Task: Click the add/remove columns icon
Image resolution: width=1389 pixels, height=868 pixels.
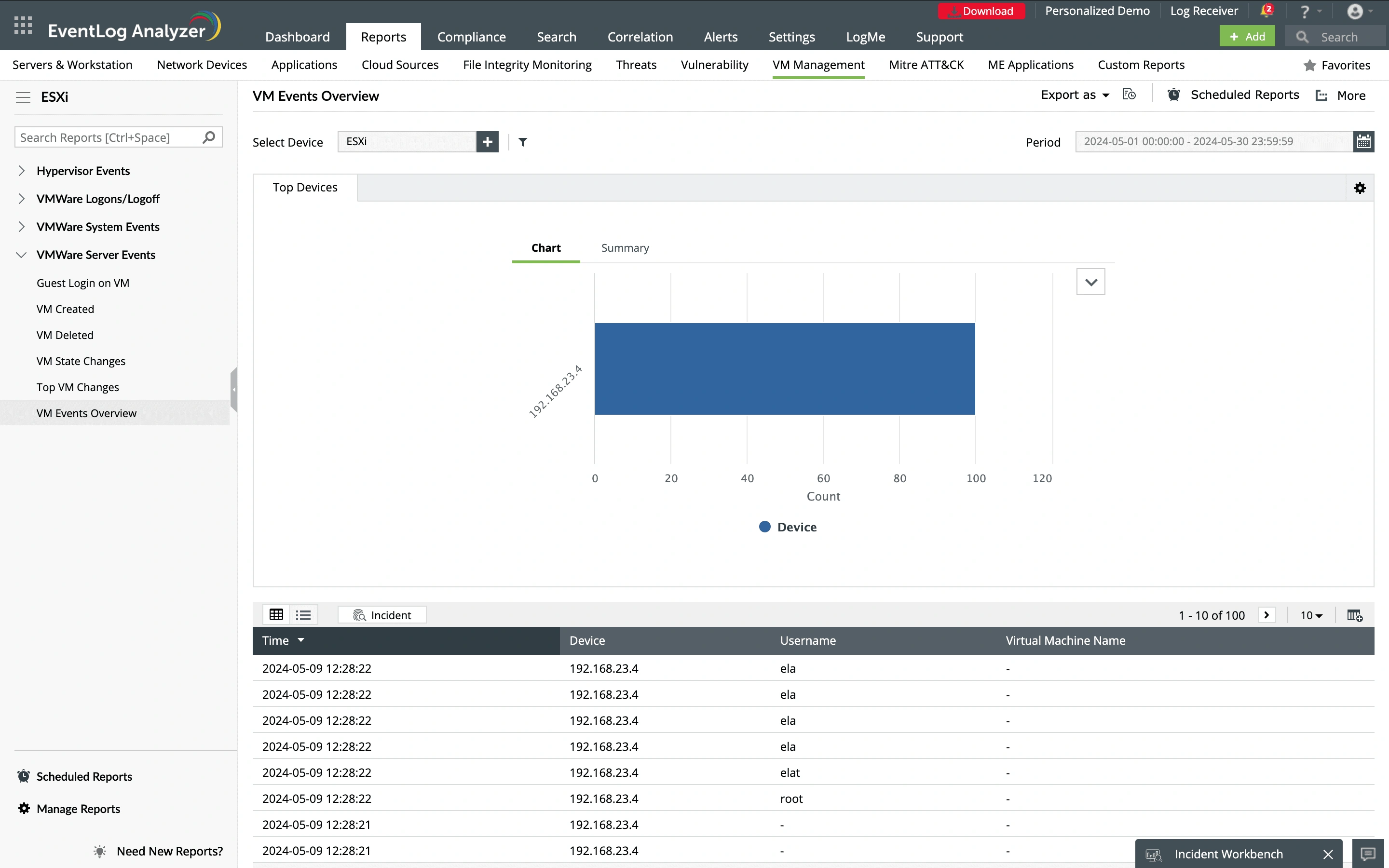Action: click(1355, 615)
